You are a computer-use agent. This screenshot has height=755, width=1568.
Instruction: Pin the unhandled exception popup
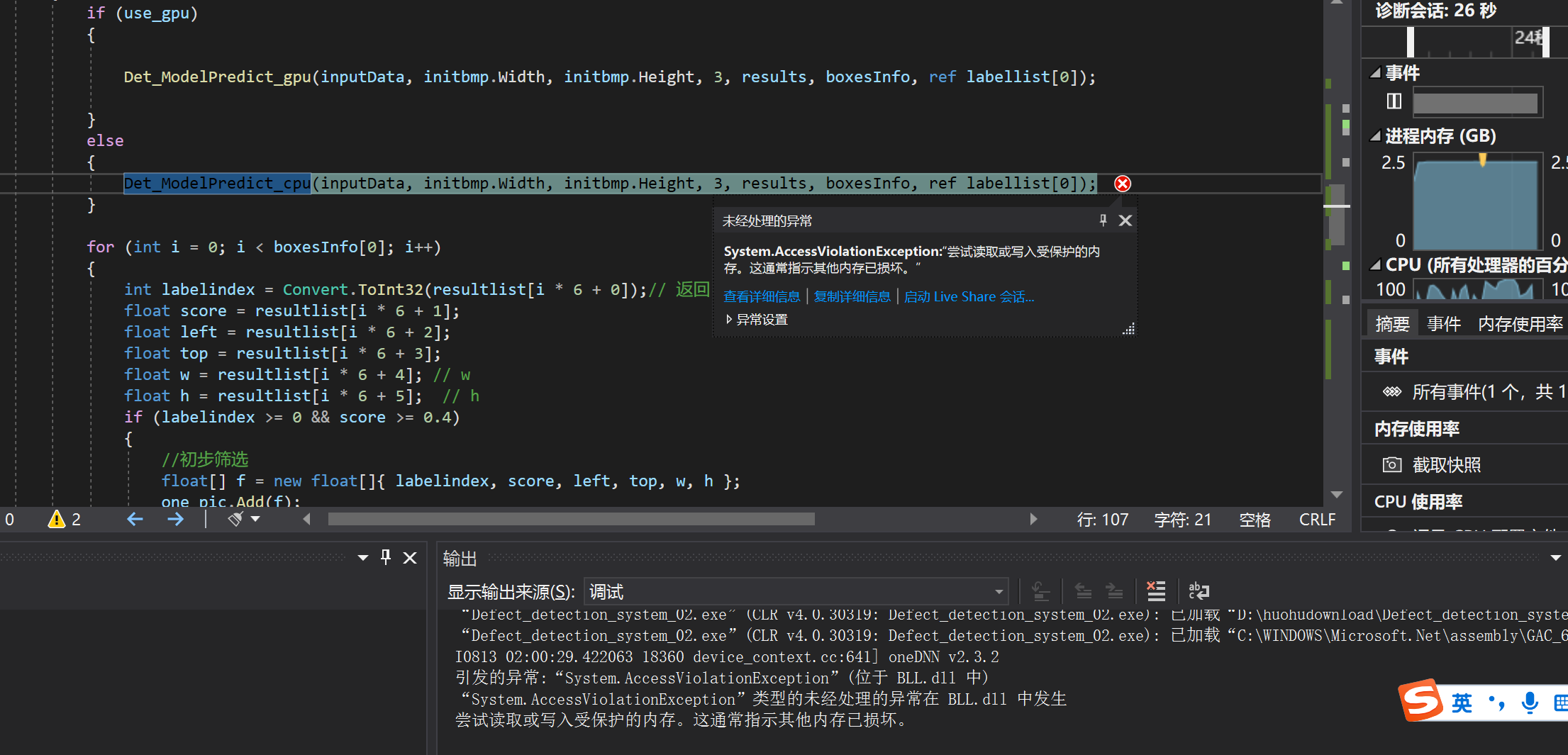[x=1103, y=220]
